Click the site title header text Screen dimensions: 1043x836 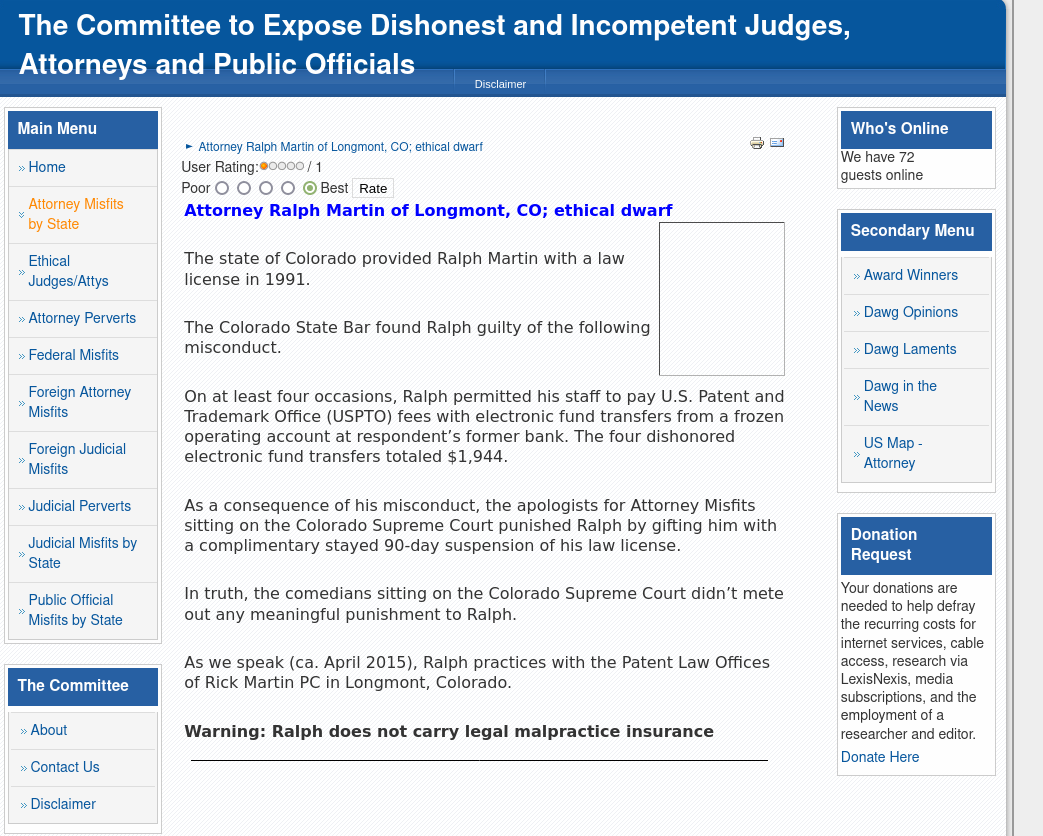(434, 45)
